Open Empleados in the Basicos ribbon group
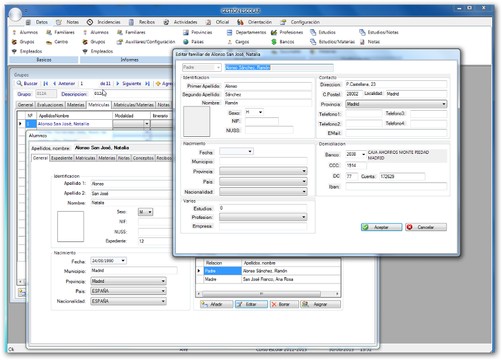This screenshot has width=502, height=360. click(x=27, y=51)
